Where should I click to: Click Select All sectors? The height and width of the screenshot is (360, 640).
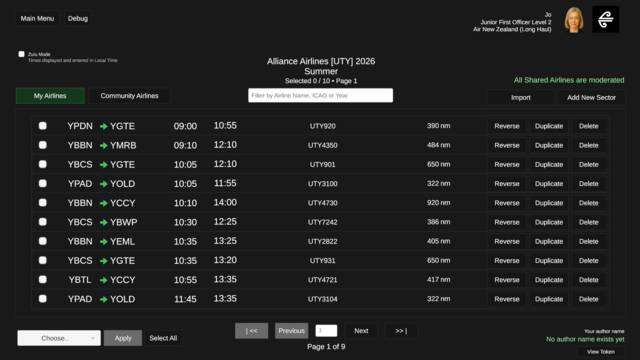point(163,338)
